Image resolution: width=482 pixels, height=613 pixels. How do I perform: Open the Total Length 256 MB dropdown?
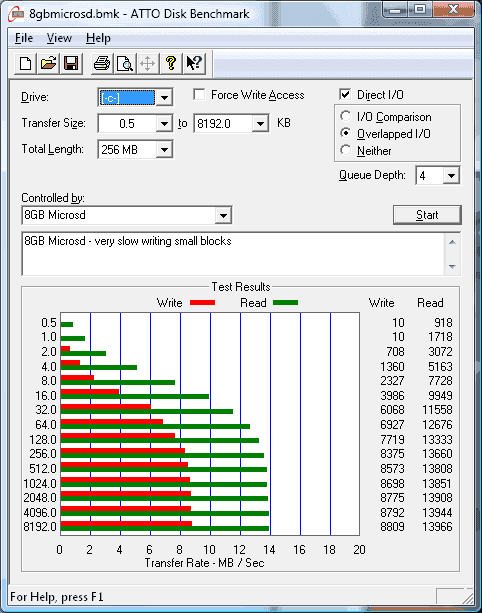165,150
